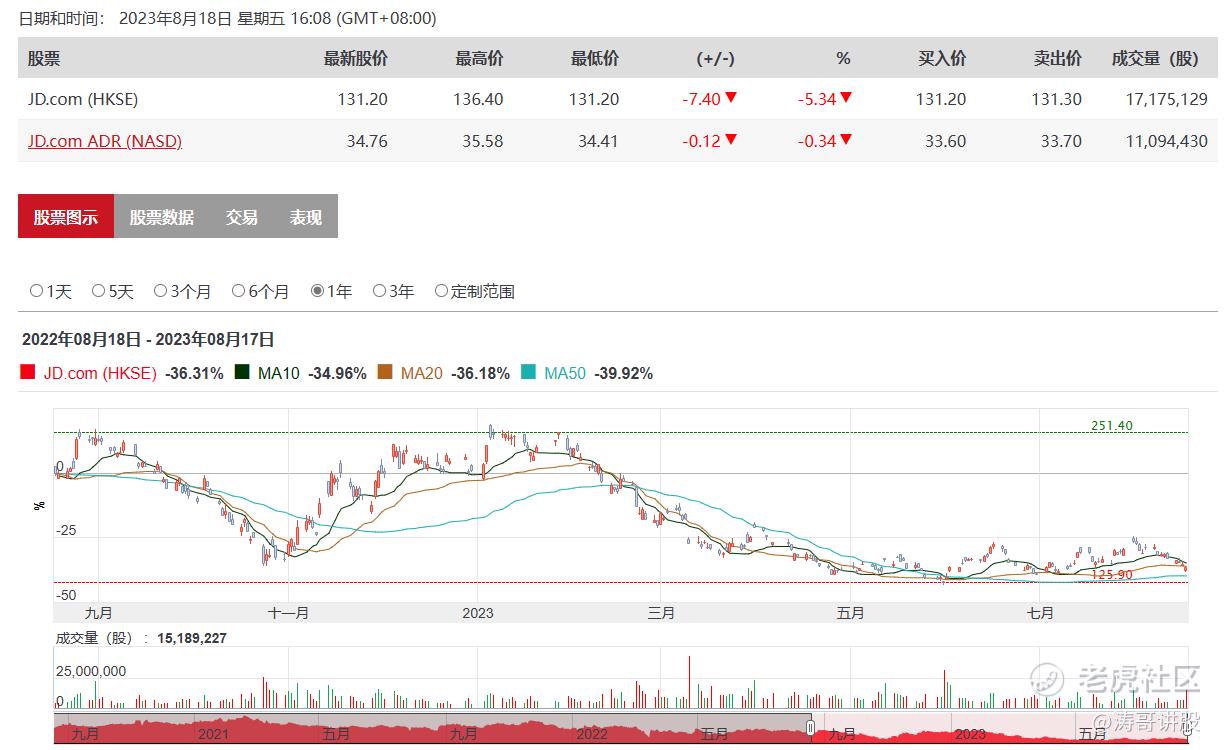
Task: Click the ADR latest price 34.76 cell
Action: click(x=367, y=141)
